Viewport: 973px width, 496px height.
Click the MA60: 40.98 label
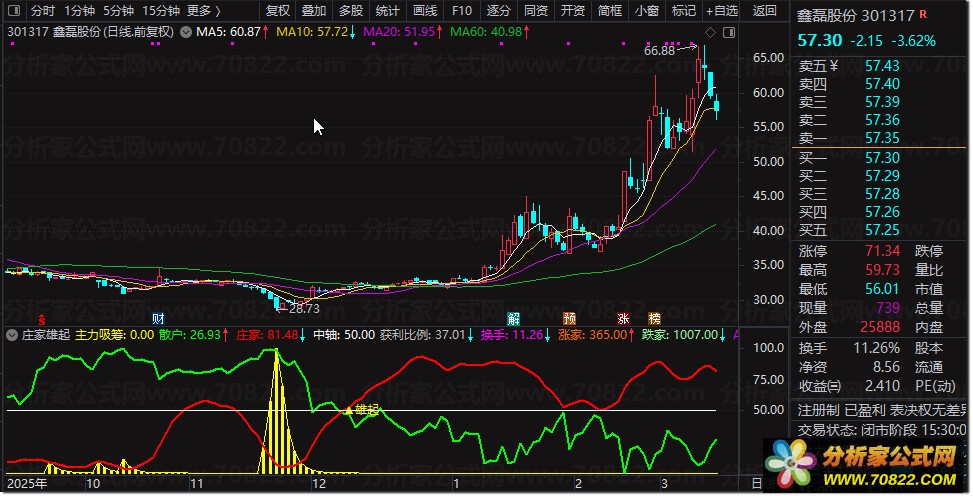pyautogui.click(x=486, y=32)
